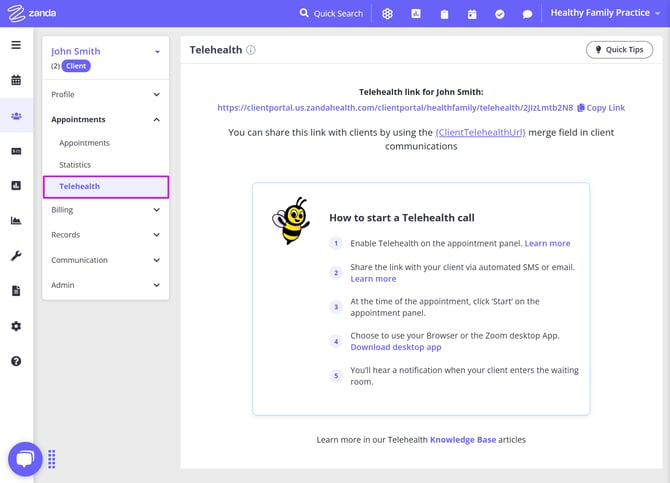
Task: Open settings gear in the left sidebar
Action: (16, 326)
